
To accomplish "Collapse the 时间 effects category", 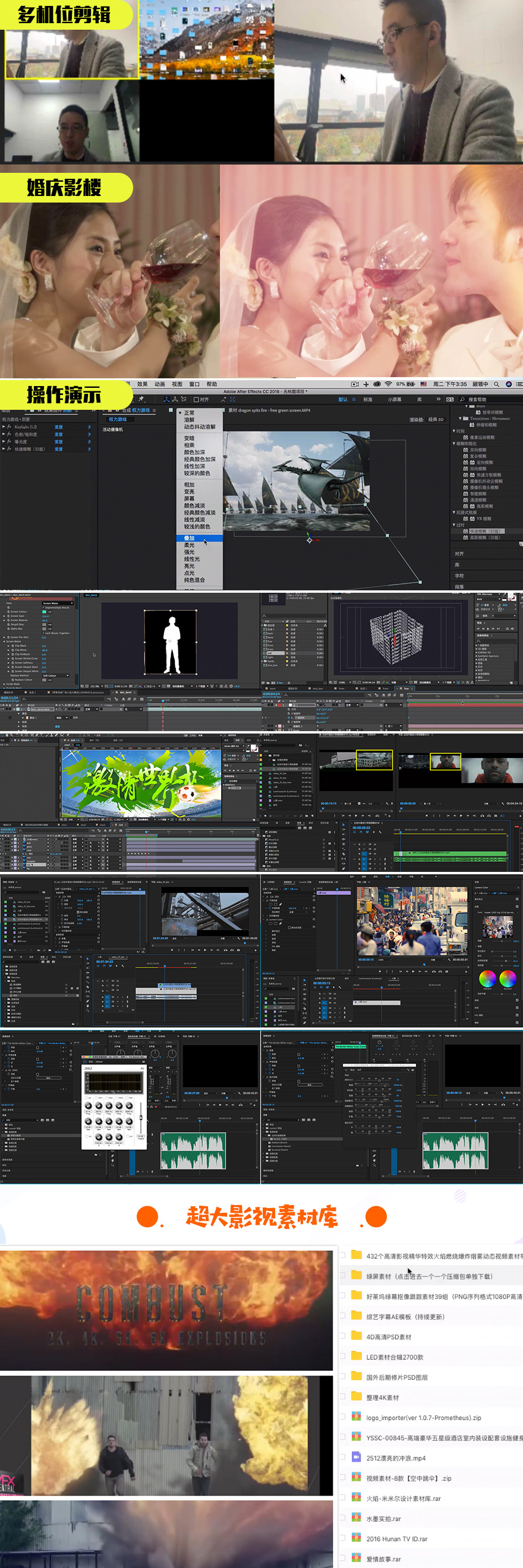I will [454, 431].
